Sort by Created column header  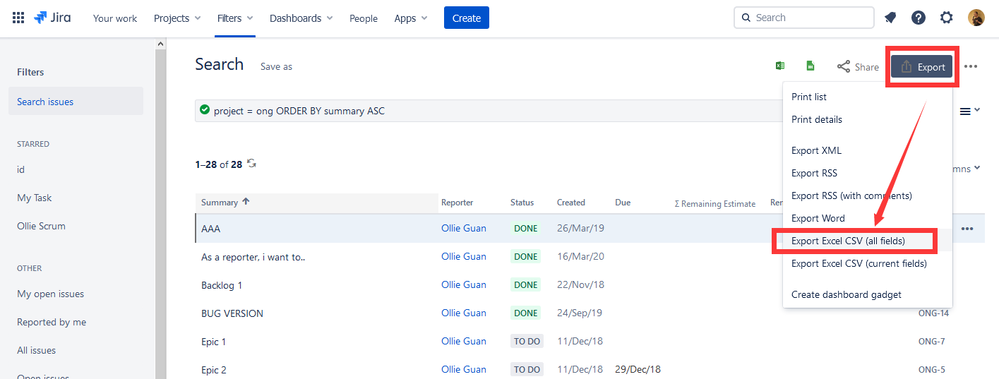tap(571, 203)
